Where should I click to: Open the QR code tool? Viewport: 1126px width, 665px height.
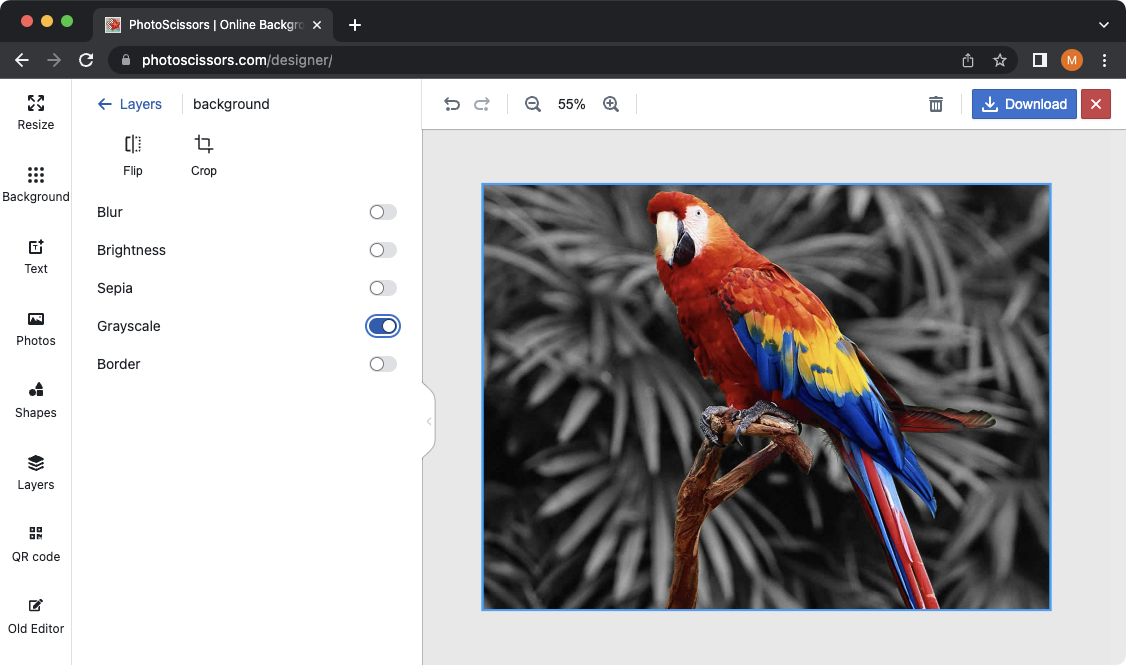point(36,543)
